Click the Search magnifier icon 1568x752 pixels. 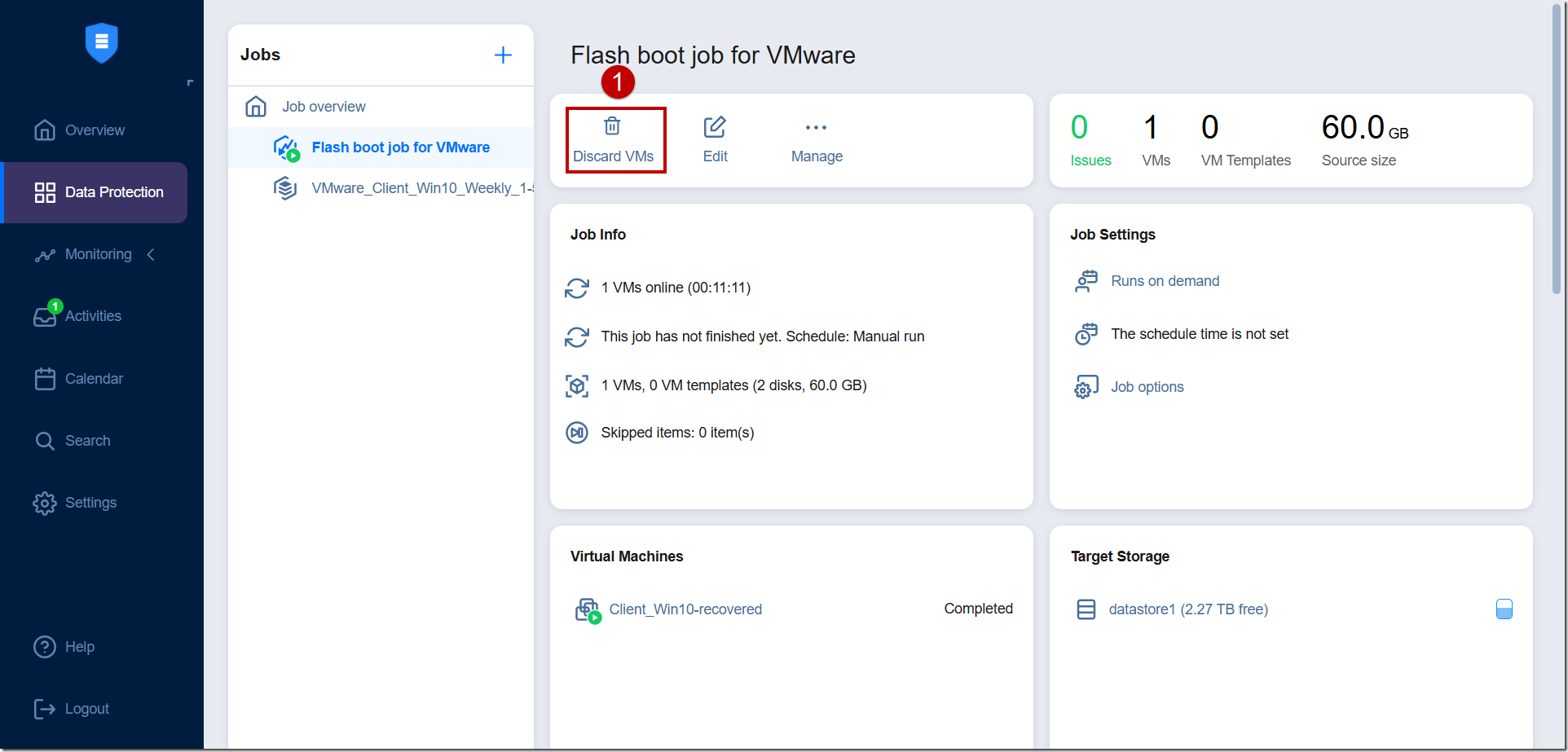pyautogui.click(x=45, y=441)
